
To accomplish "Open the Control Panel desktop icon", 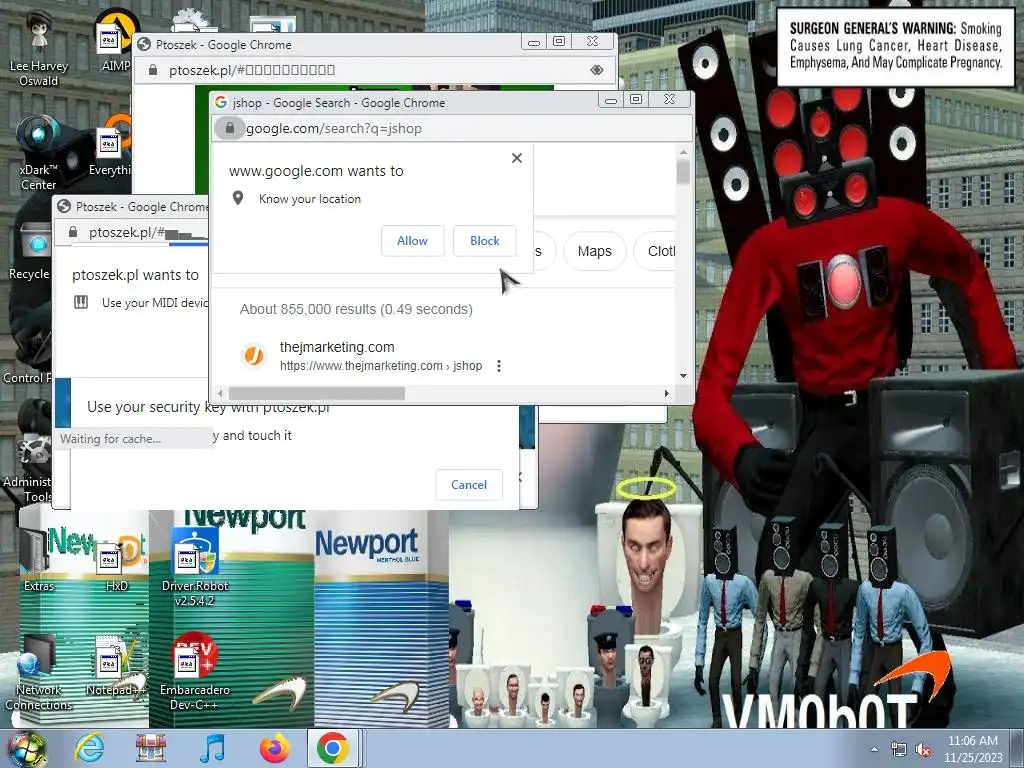I will [27, 356].
